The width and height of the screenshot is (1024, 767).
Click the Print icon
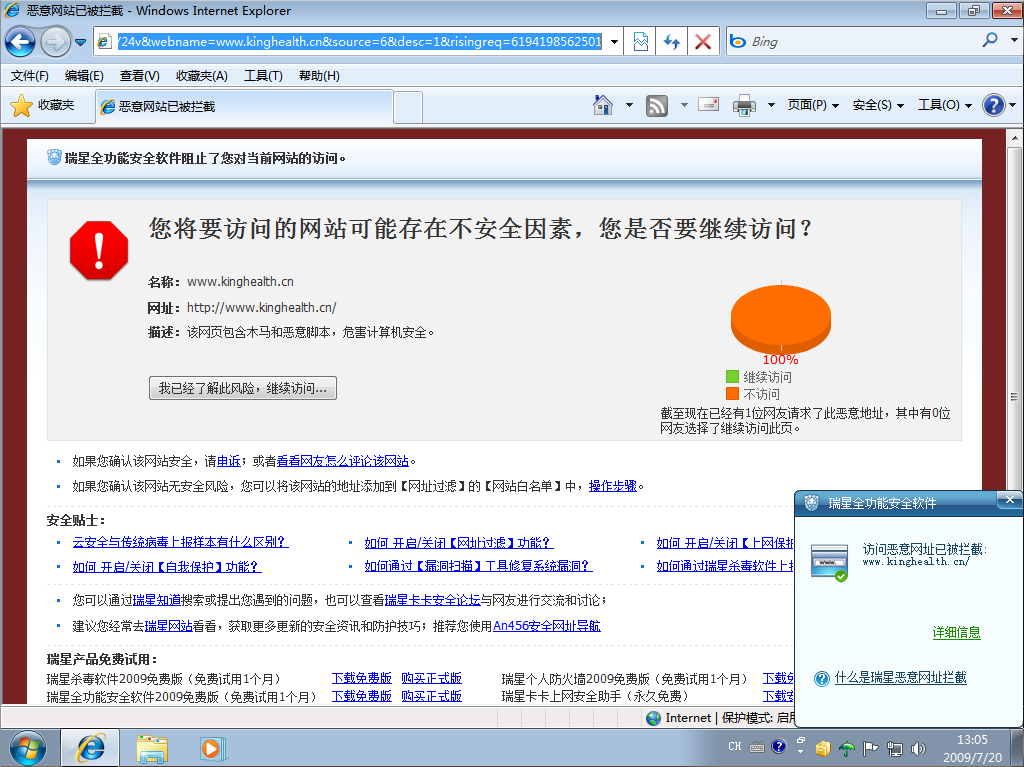tap(744, 105)
